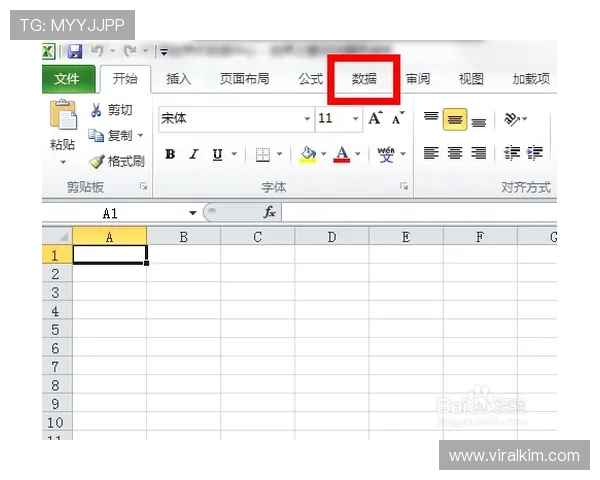The height and width of the screenshot is (480, 600).
Task: Undo last action in quick access toolbar
Action: tap(98, 51)
